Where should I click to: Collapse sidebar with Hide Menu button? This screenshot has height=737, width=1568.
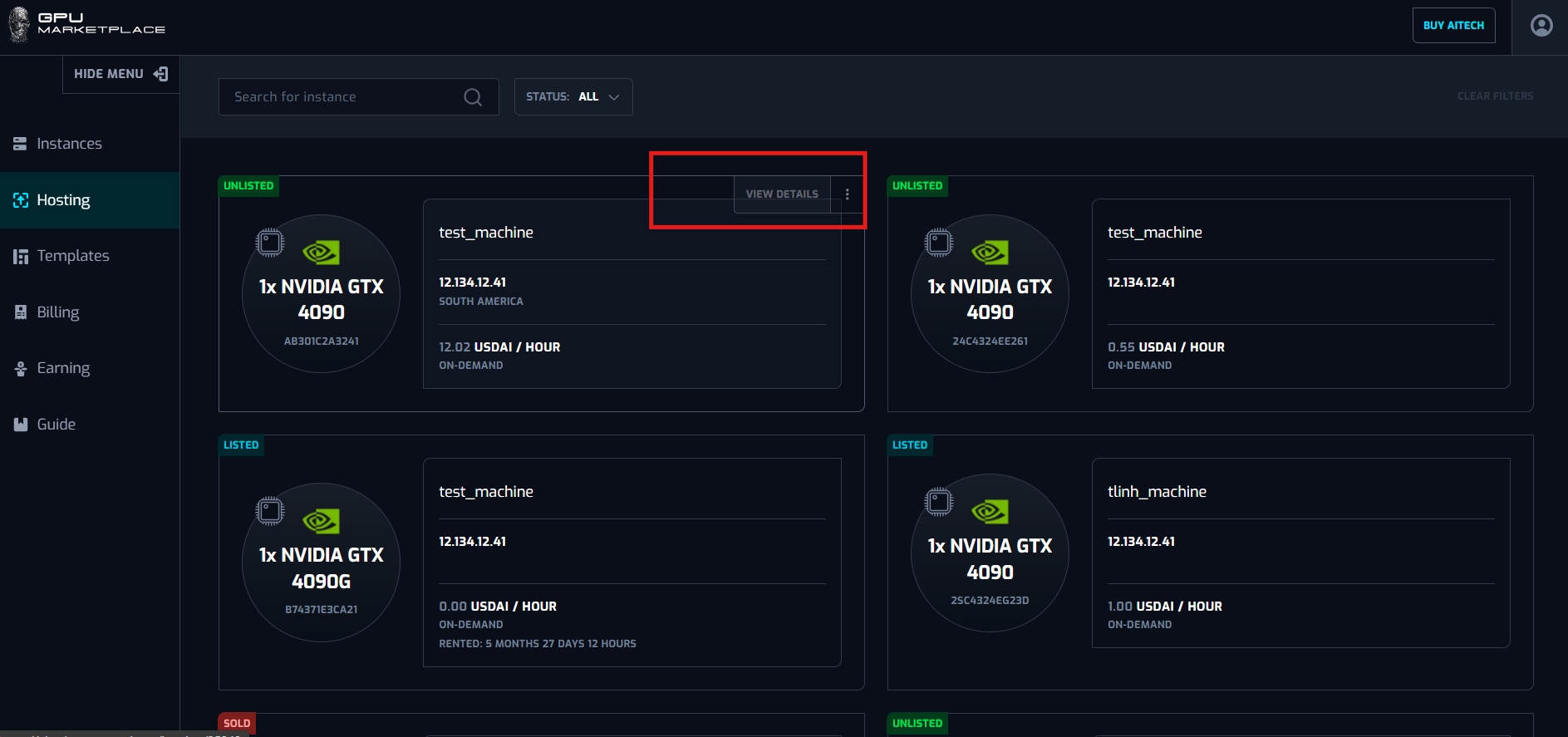(x=120, y=74)
